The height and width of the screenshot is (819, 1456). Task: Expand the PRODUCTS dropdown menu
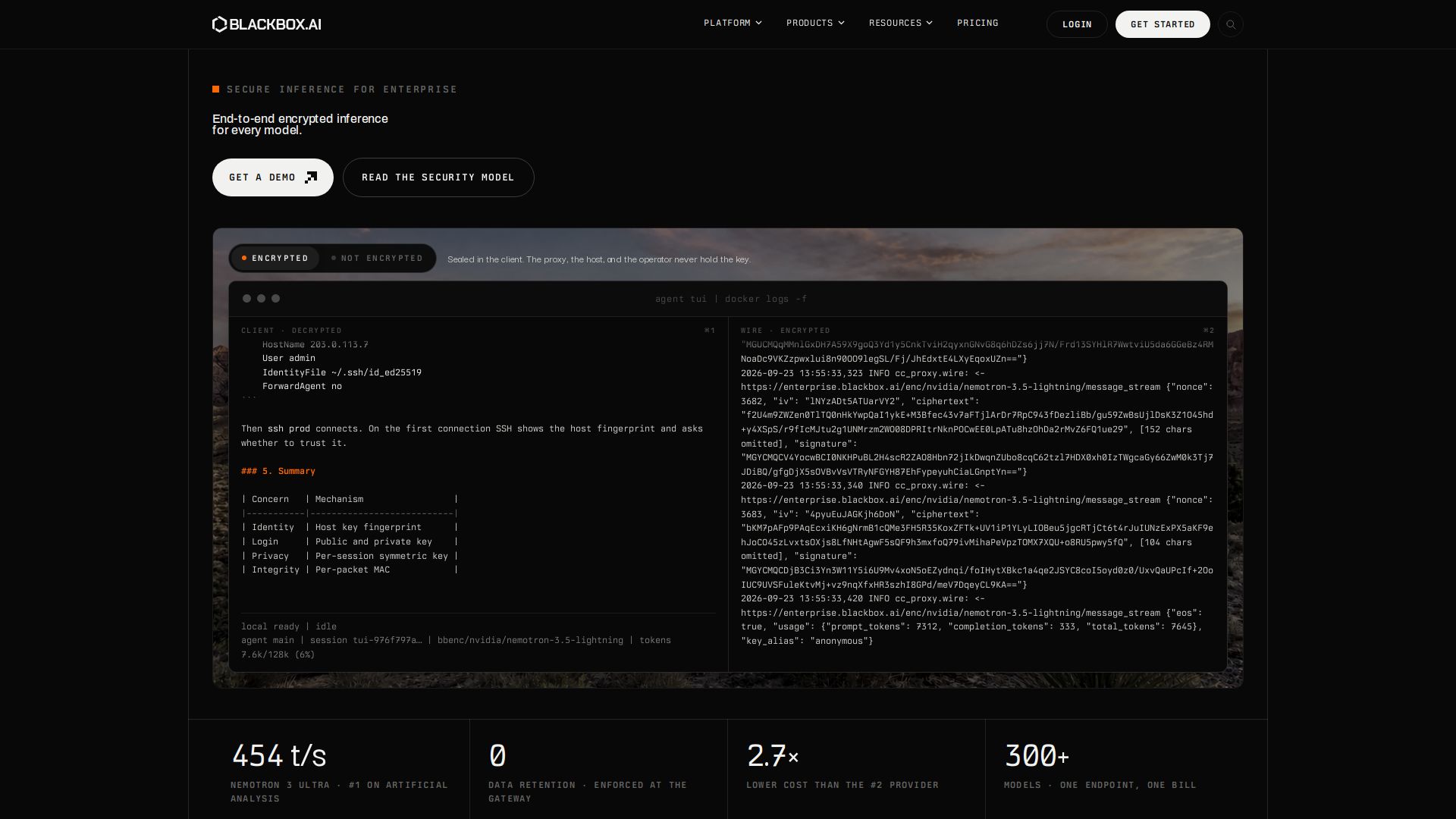815,24
